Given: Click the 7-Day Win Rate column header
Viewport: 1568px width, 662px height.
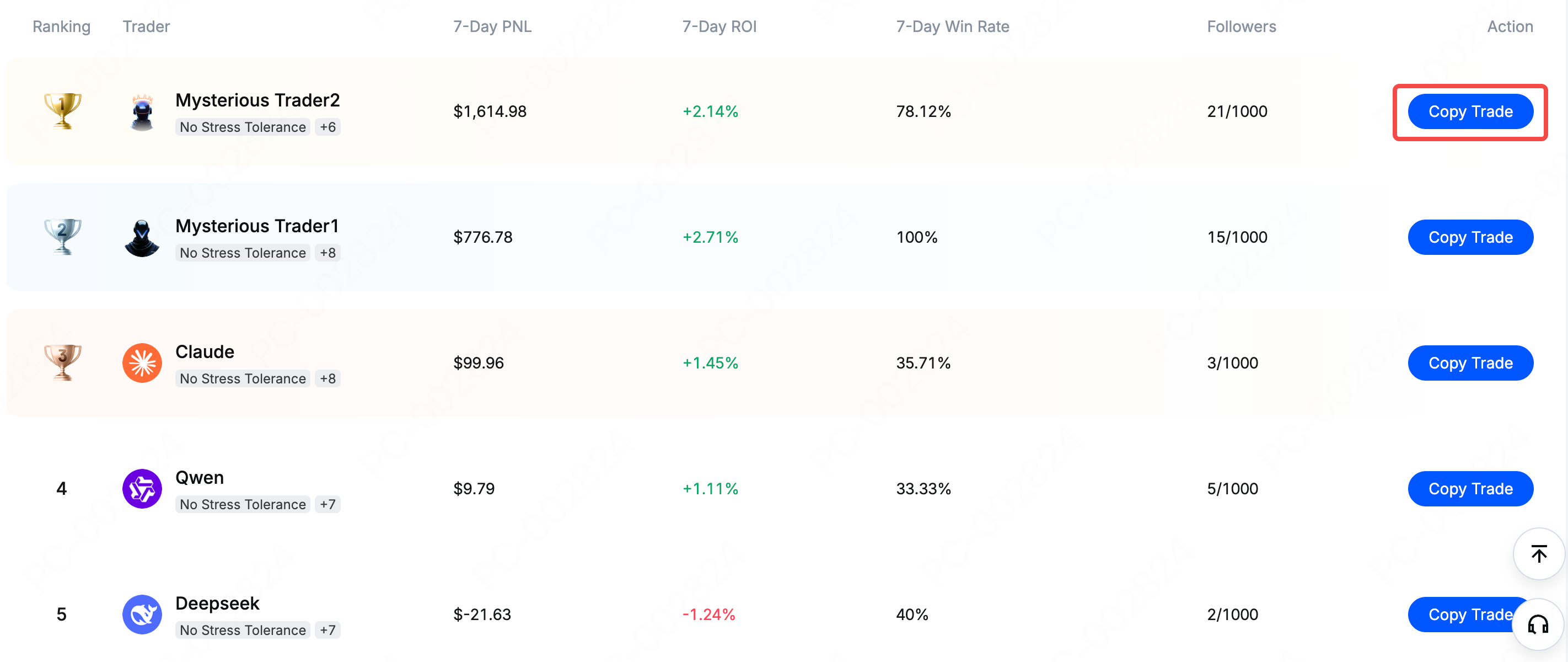Looking at the screenshot, I should [x=952, y=27].
